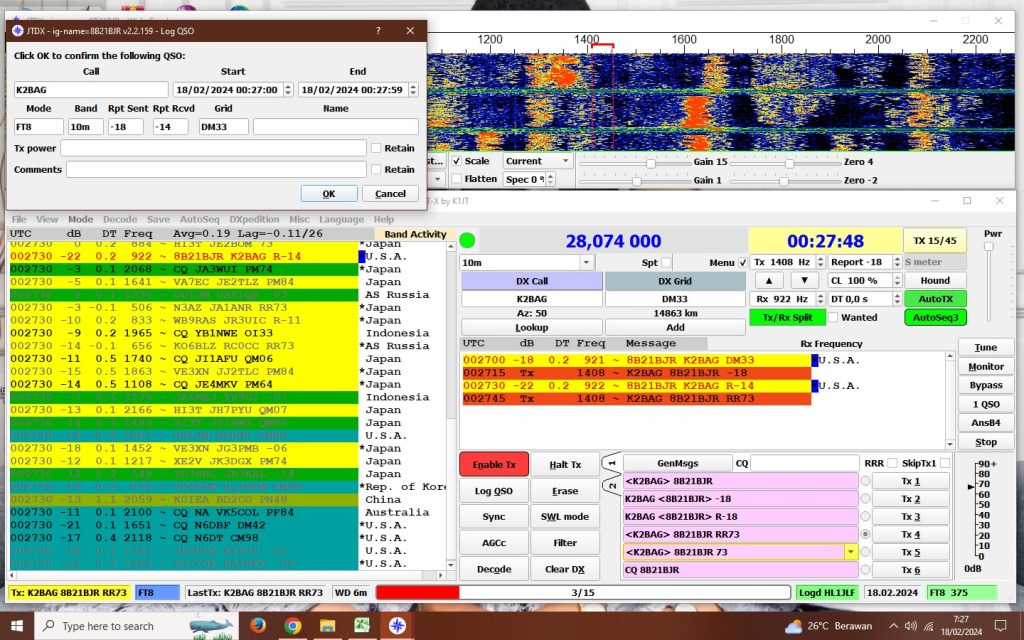Viewport: 1024px width, 640px height.
Task: Tick the SkipTx1 checkbox
Action: tap(944, 463)
